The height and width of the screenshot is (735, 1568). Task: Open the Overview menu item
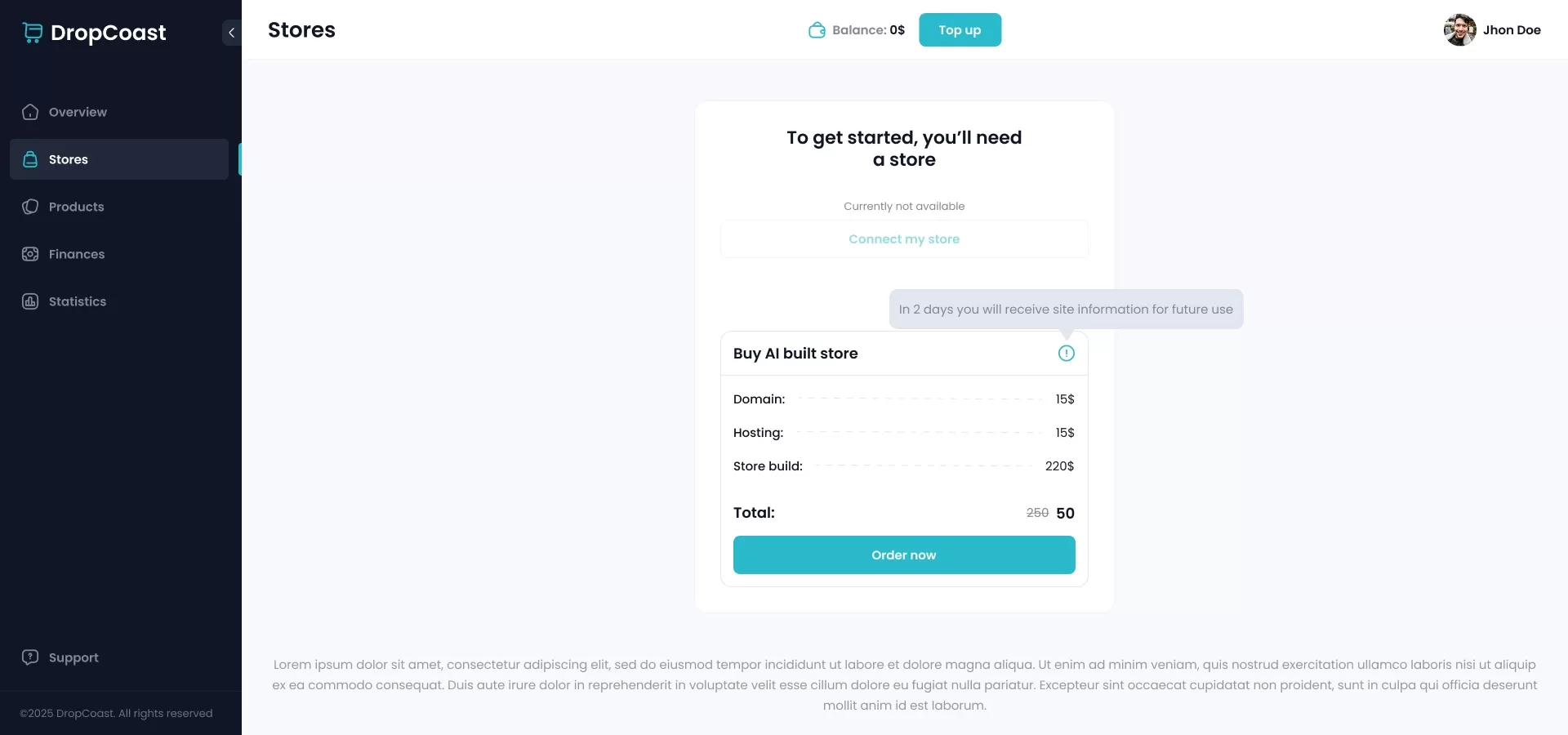[x=78, y=112]
